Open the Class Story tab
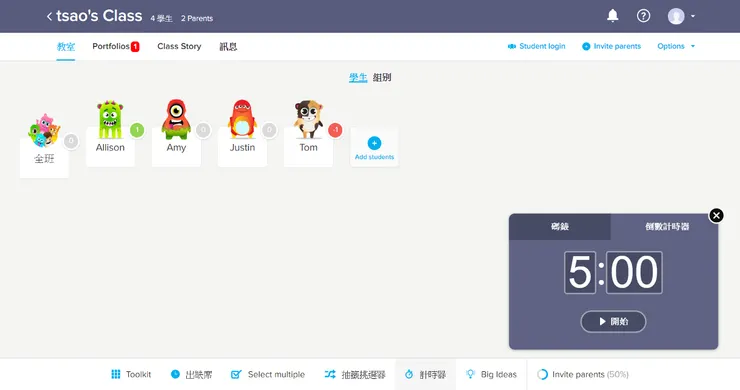740x390 pixels. [x=179, y=46]
